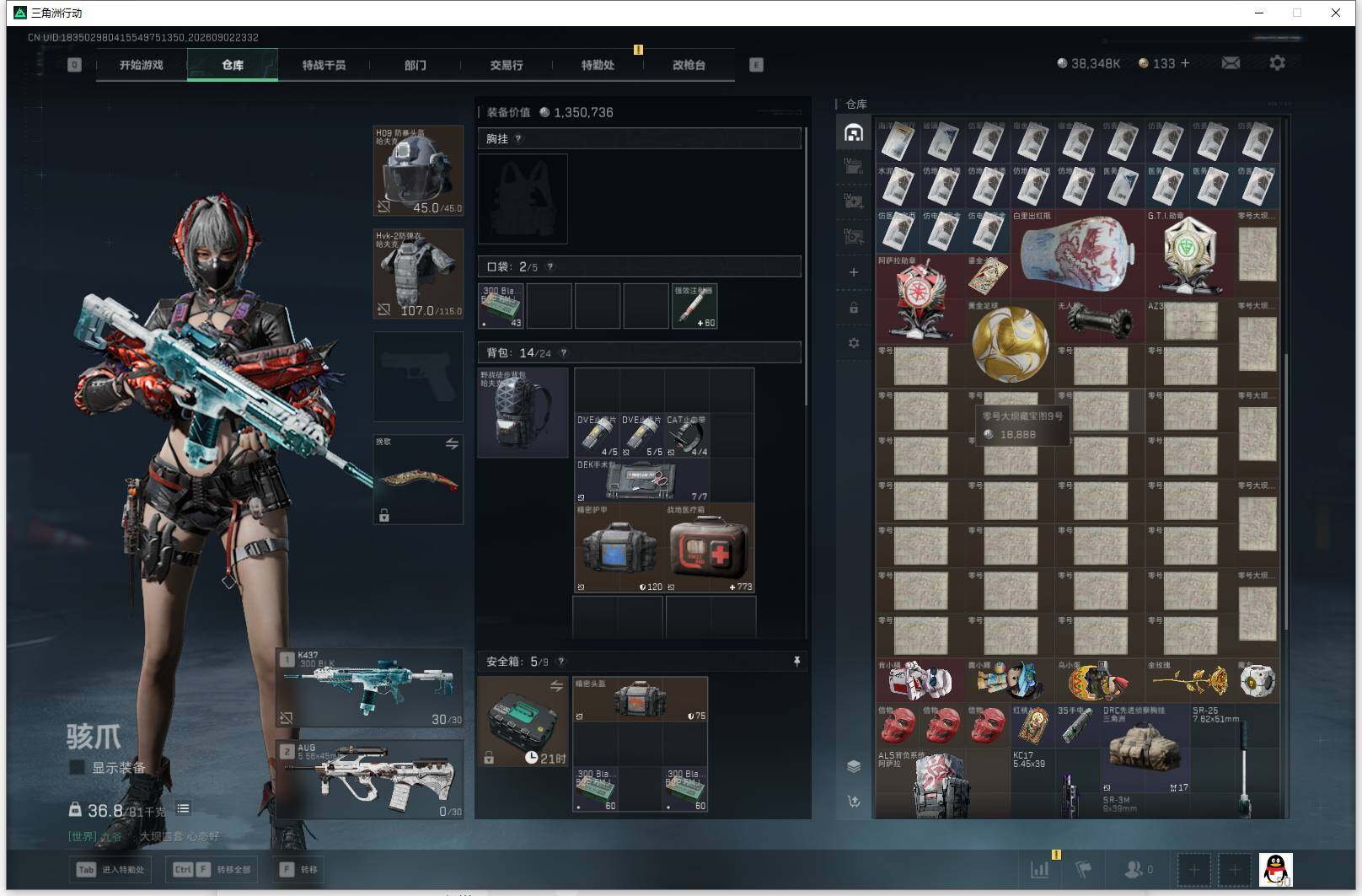Open the loadout list icon beside weight

click(183, 808)
